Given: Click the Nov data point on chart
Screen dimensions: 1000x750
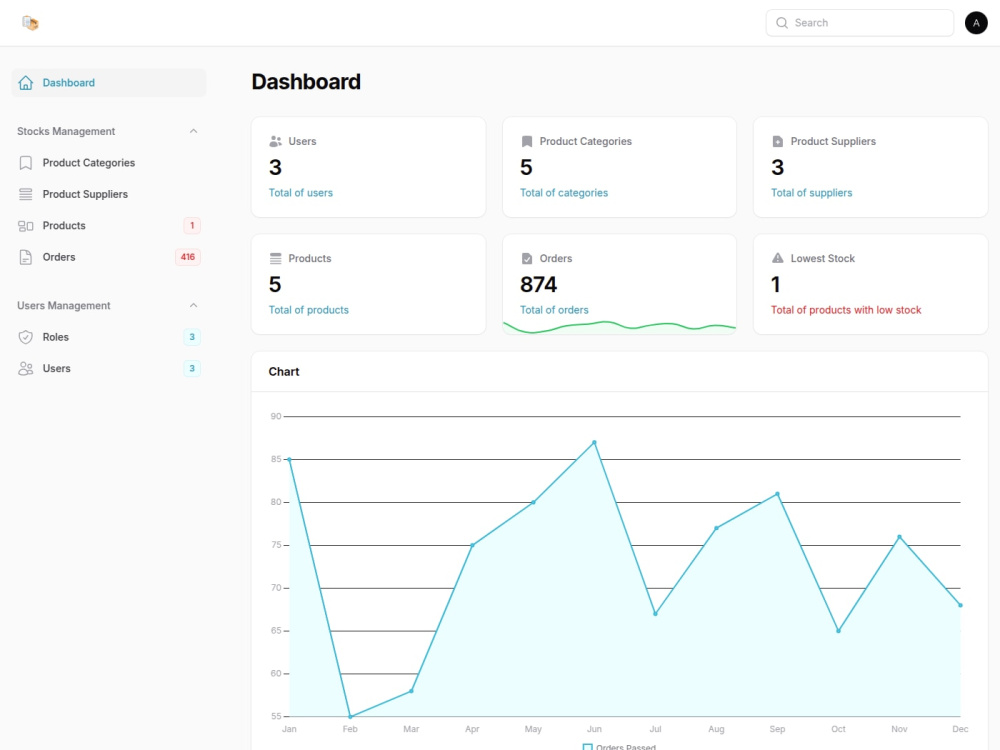Looking at the screenshot, I should click(899, 536).
